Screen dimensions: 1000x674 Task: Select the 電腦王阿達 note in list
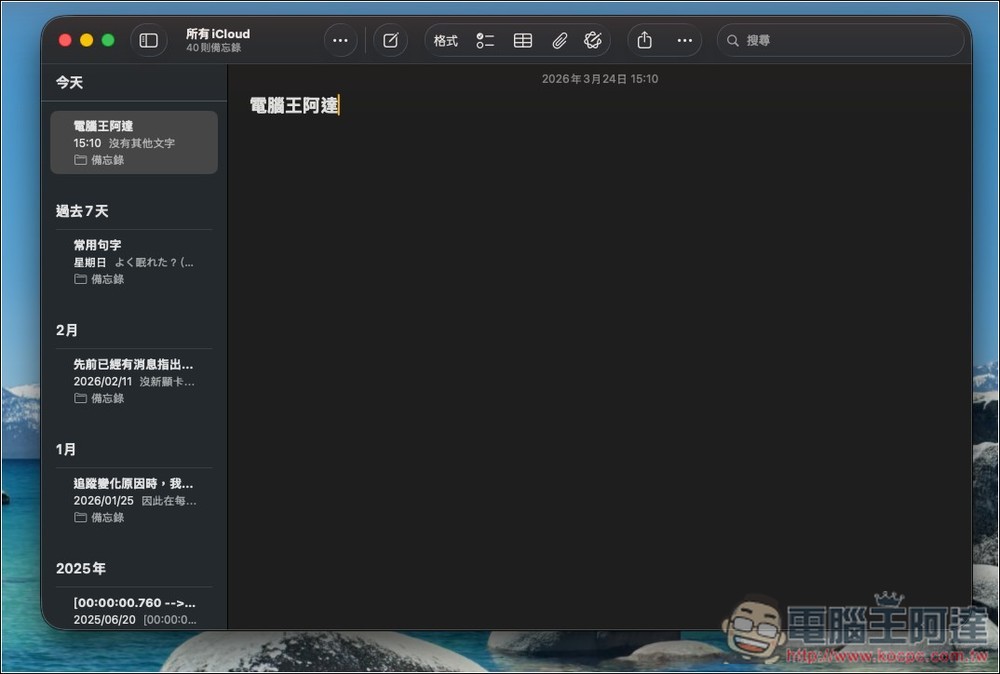[134, 142]
